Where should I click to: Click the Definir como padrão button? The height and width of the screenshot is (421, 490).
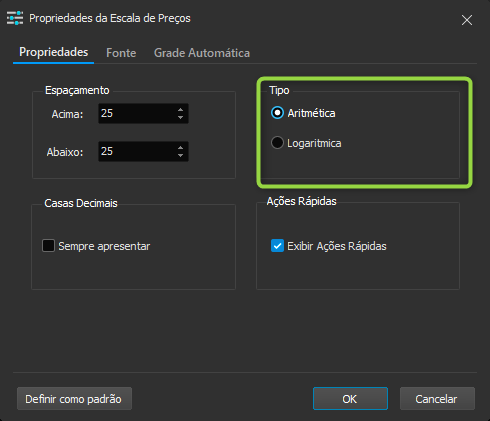click(x=74, y=399)
